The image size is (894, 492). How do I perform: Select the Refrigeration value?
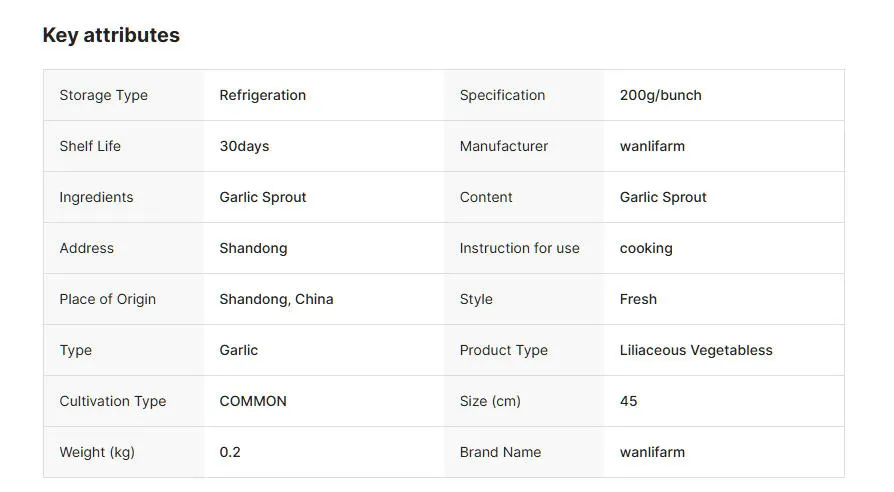[x=263, y=95]
